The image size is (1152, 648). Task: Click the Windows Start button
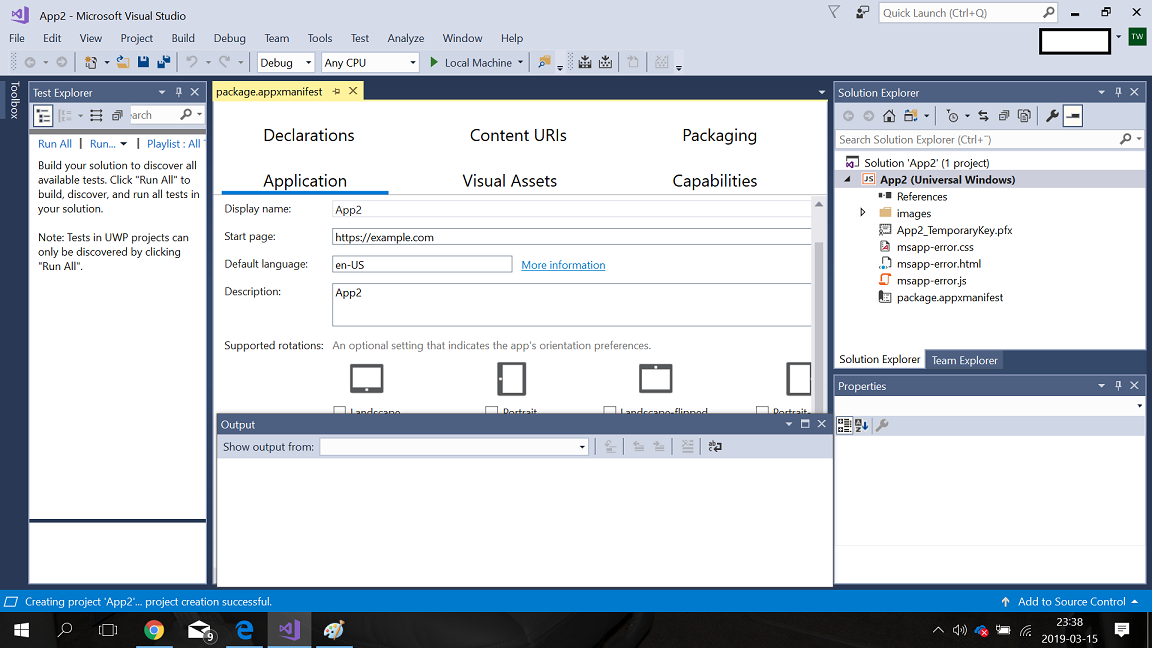pos(21,630)
